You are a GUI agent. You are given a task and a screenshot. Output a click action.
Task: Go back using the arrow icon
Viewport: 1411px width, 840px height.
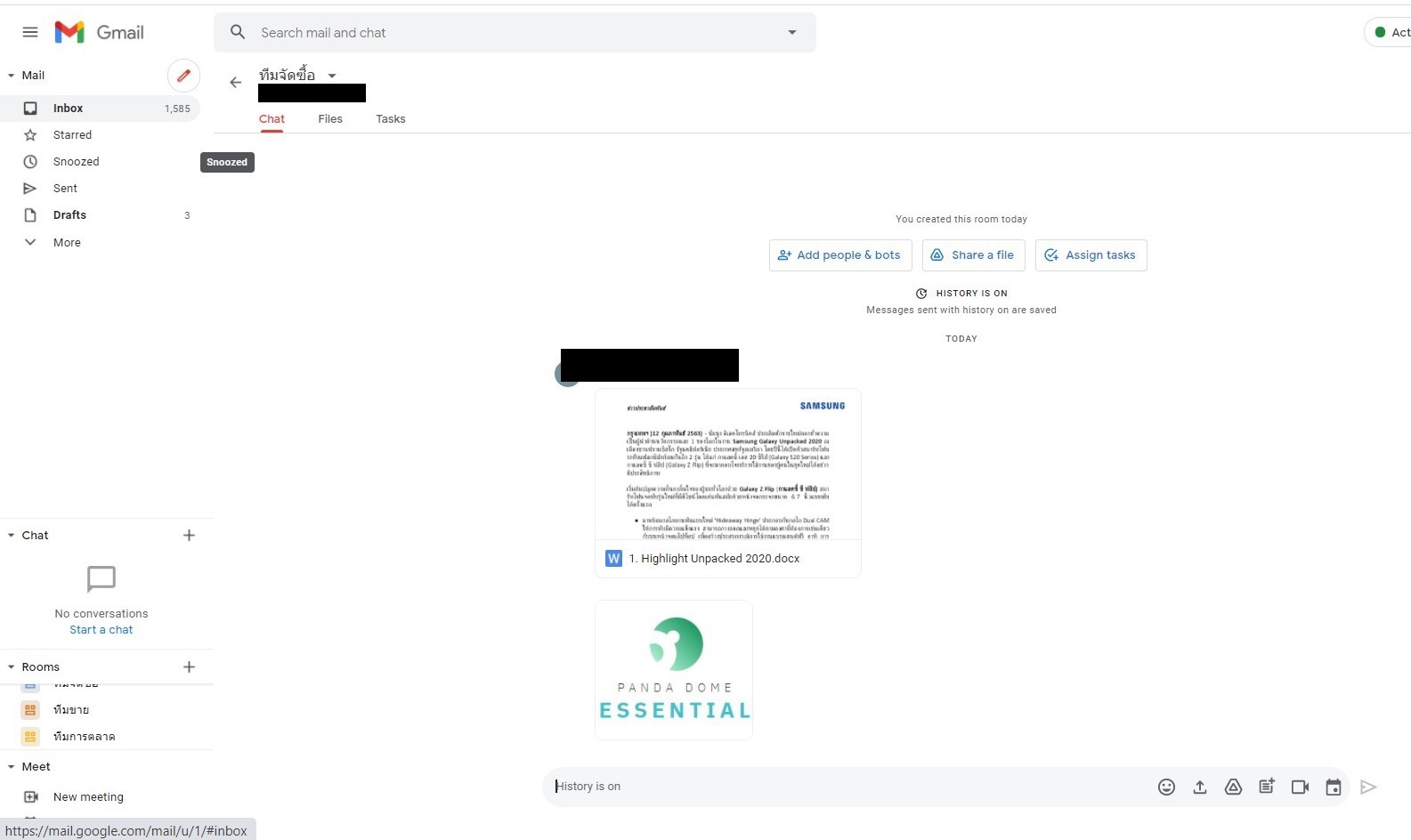tap(235, 83)
